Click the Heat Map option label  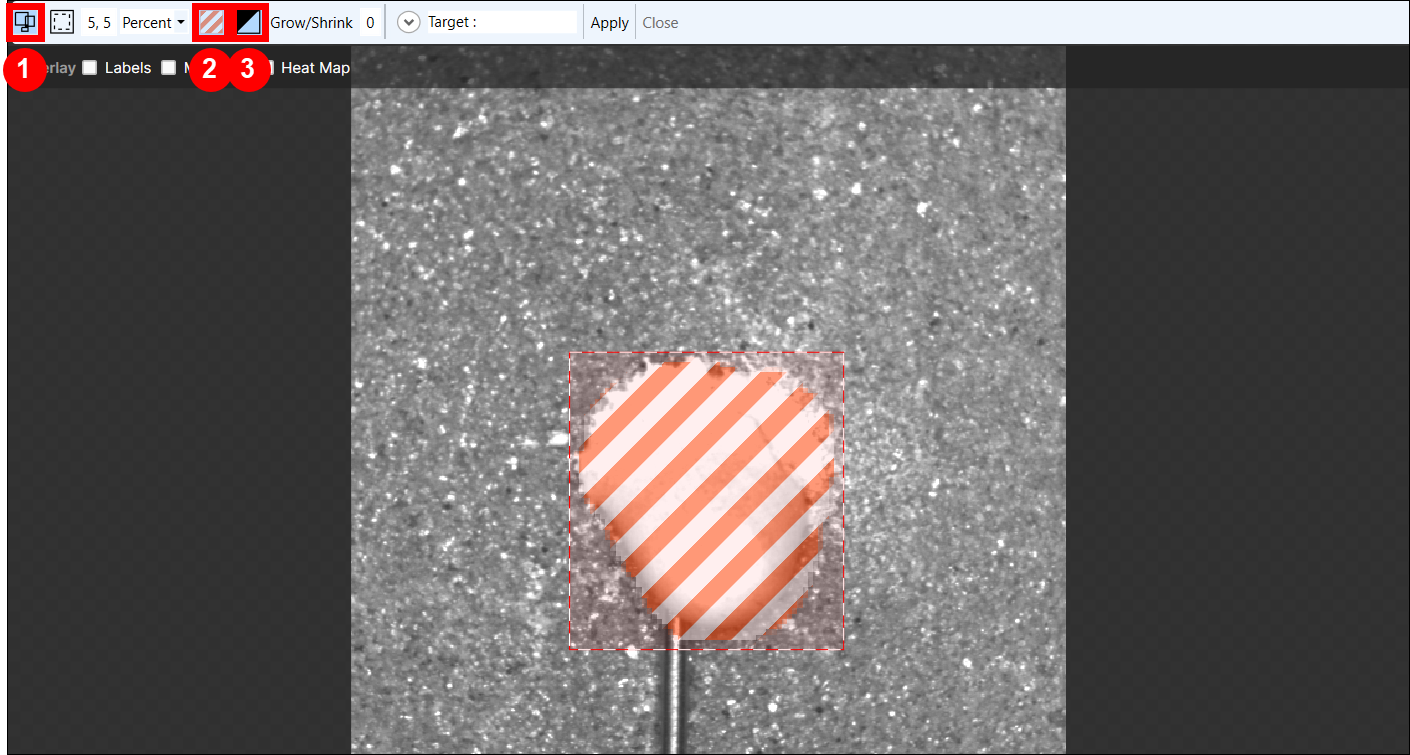point(315,68)
